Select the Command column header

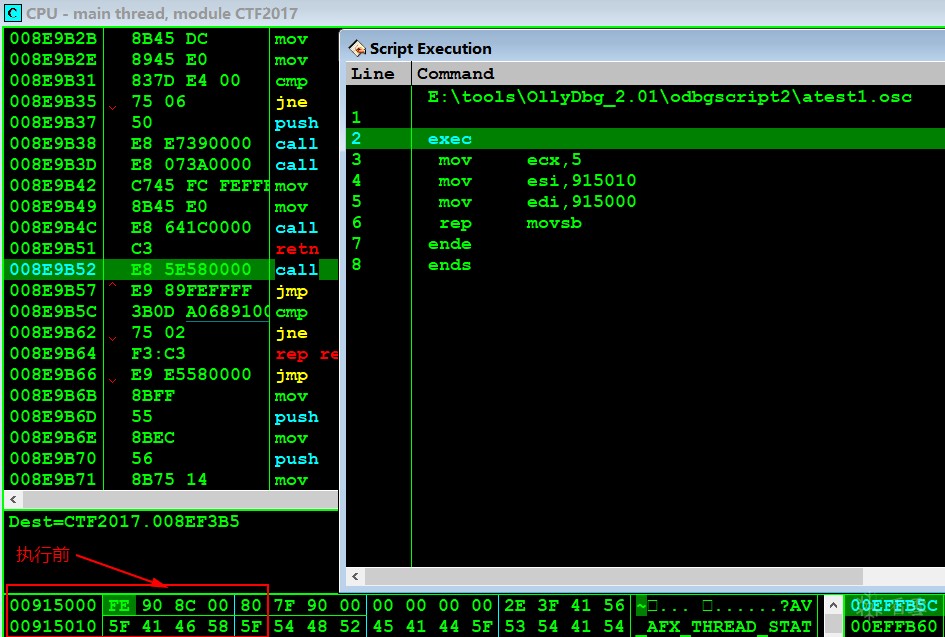678,74
